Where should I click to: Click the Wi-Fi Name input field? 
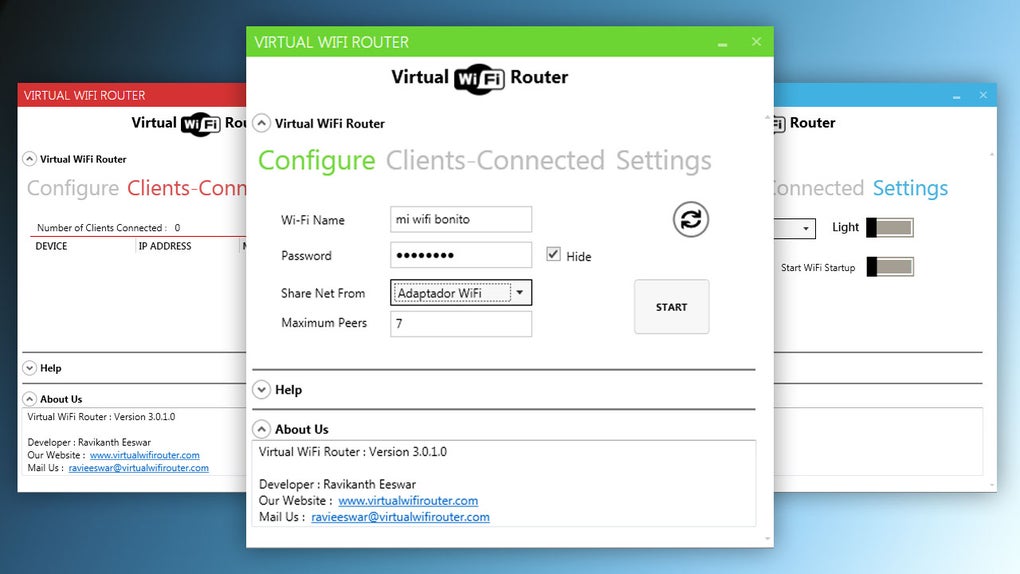[461, 219]
